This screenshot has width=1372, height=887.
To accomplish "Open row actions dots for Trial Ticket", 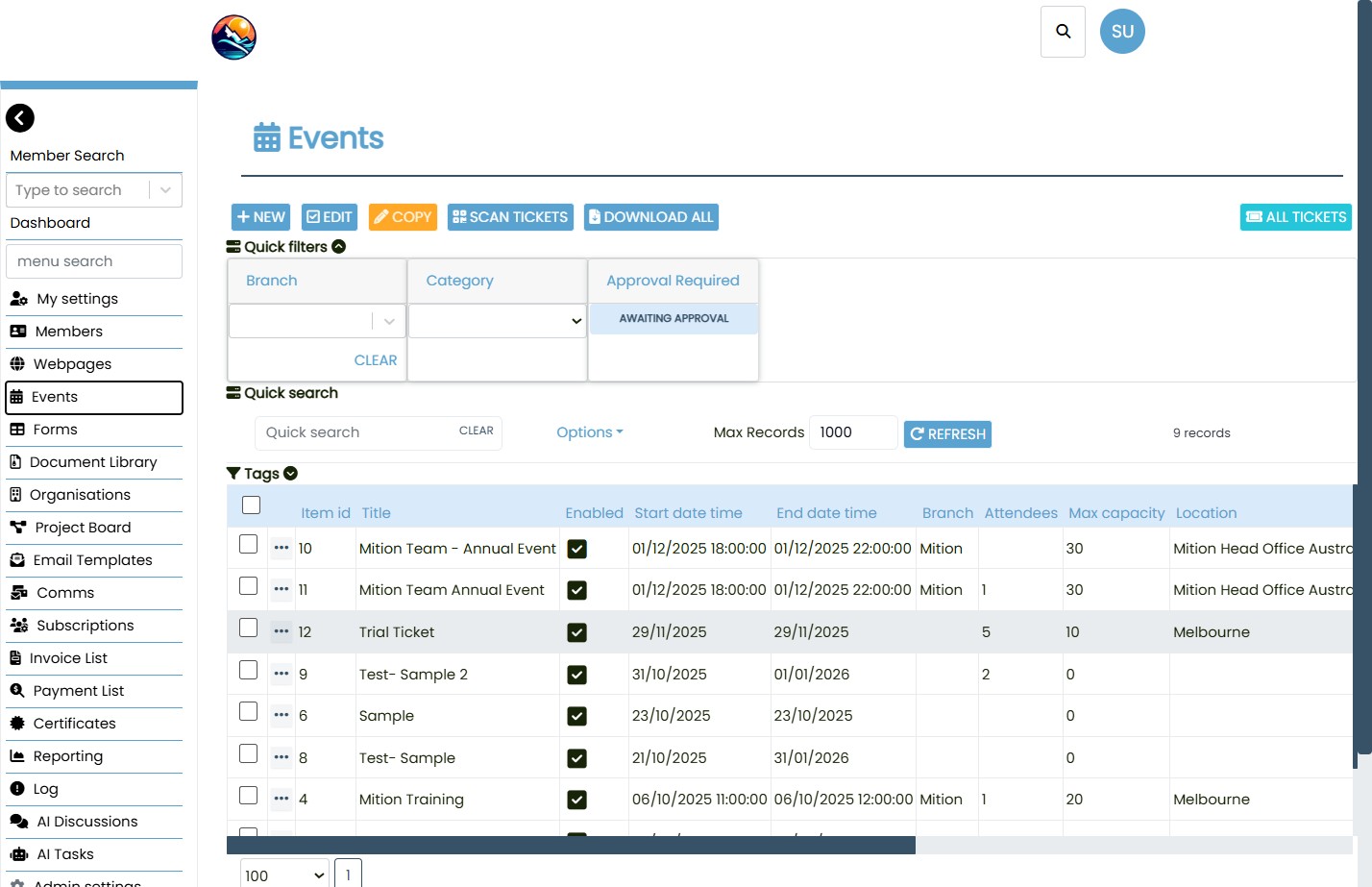I will [282, 631].
